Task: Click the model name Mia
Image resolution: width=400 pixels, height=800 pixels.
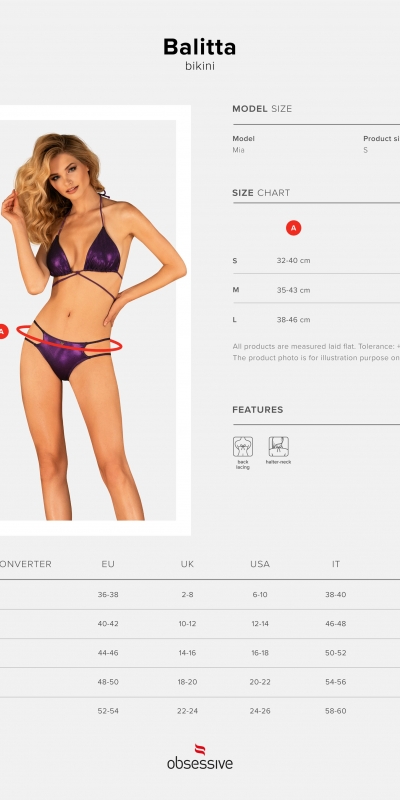Action: [238, 150]
